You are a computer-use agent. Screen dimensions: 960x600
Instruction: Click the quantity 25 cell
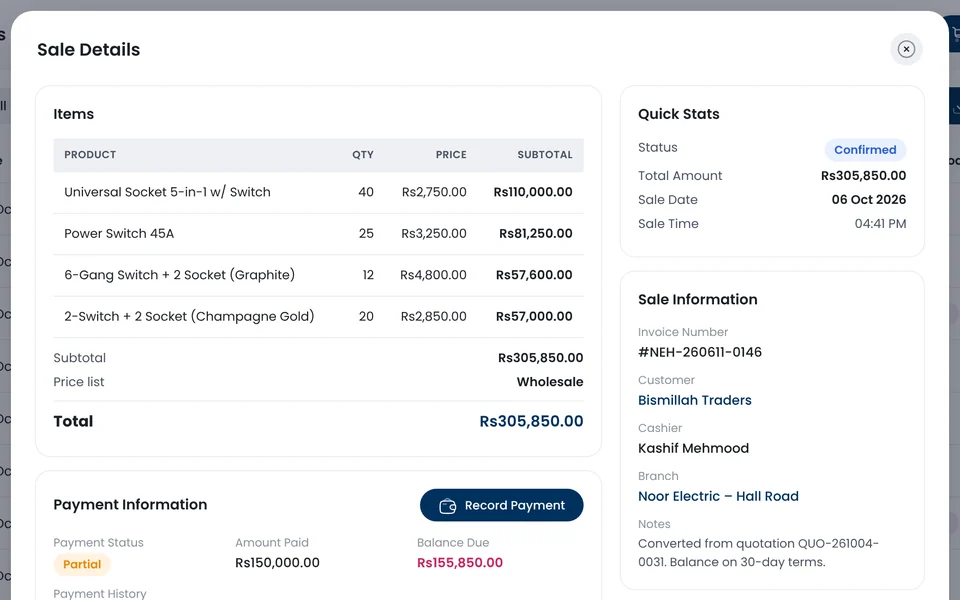[366, 233]
